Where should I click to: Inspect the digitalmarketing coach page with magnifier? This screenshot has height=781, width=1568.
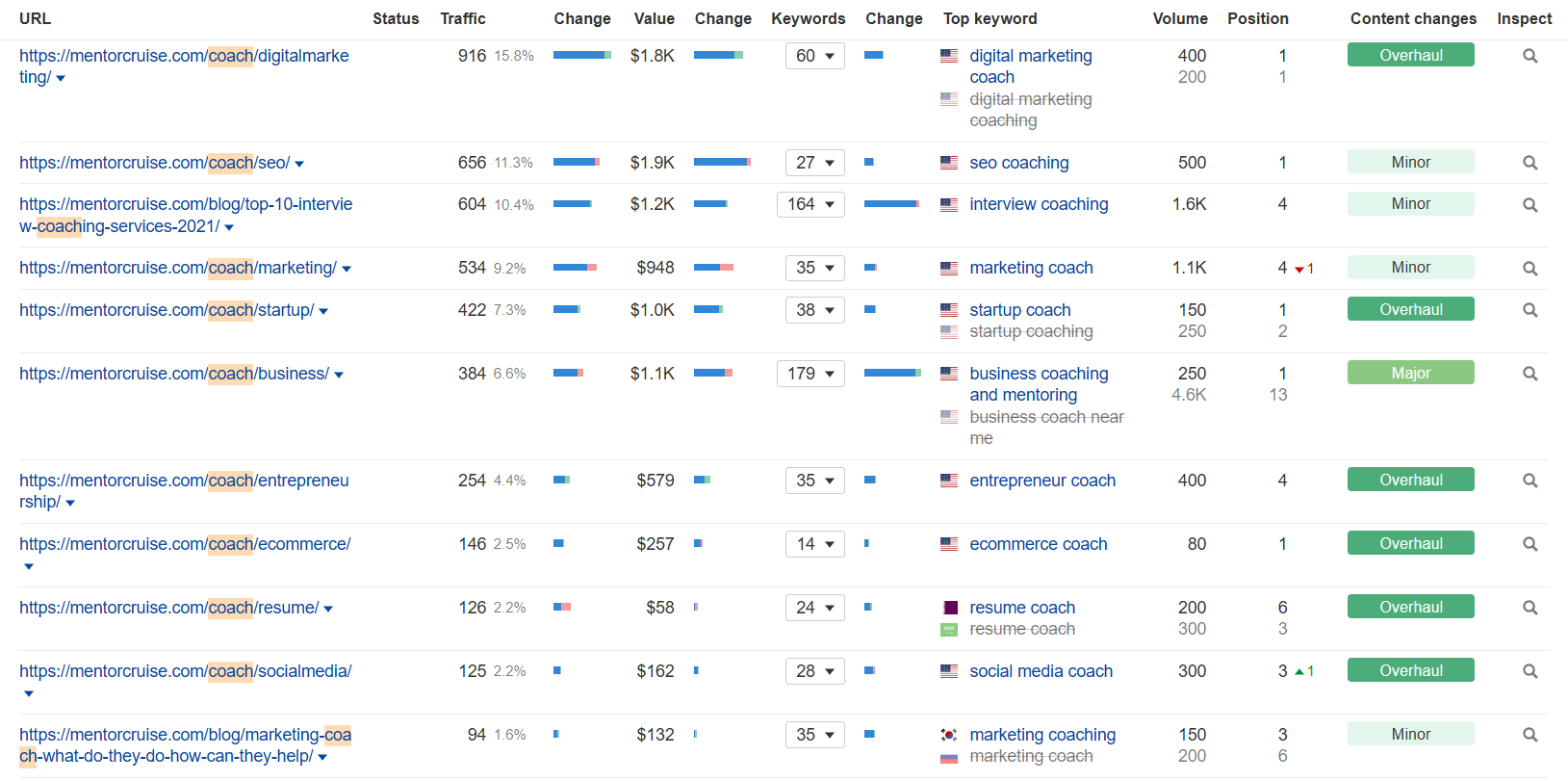click(x=1529, y=56)
